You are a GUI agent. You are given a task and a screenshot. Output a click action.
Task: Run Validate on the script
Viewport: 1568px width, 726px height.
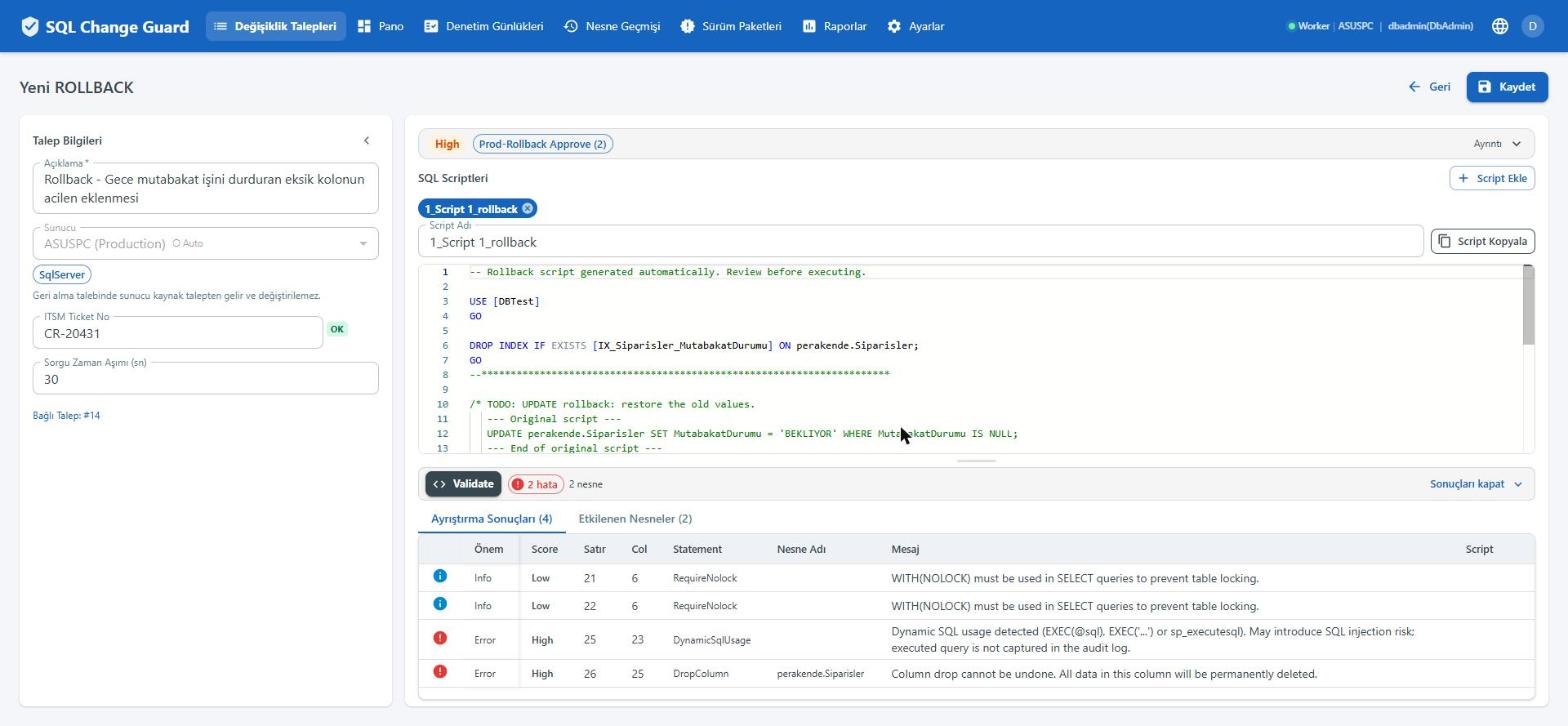tap(463, 484)
